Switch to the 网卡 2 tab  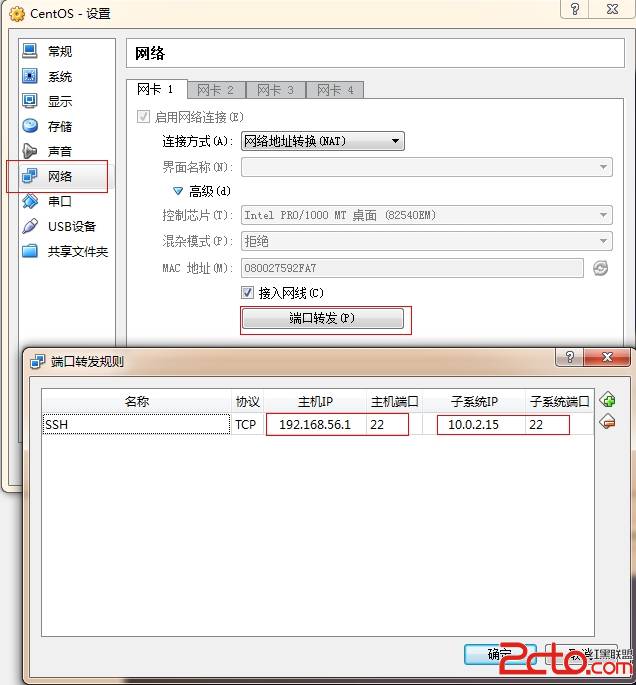[x=216, y=90]
